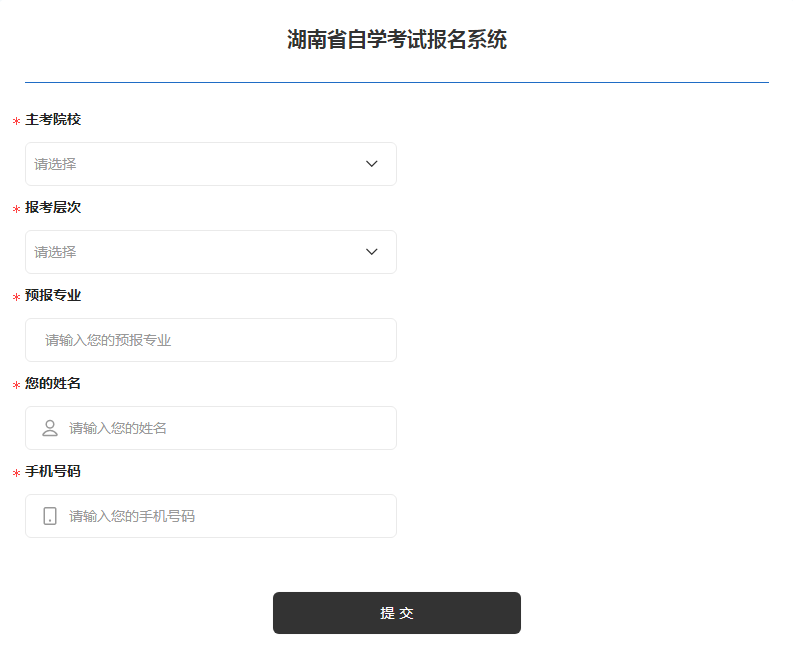Click the red asterisk beside 报考层次

click(16, 210)
